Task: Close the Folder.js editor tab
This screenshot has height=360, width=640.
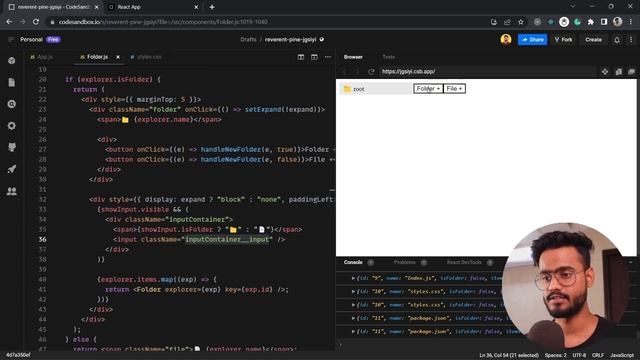Action: pos(118,57)
